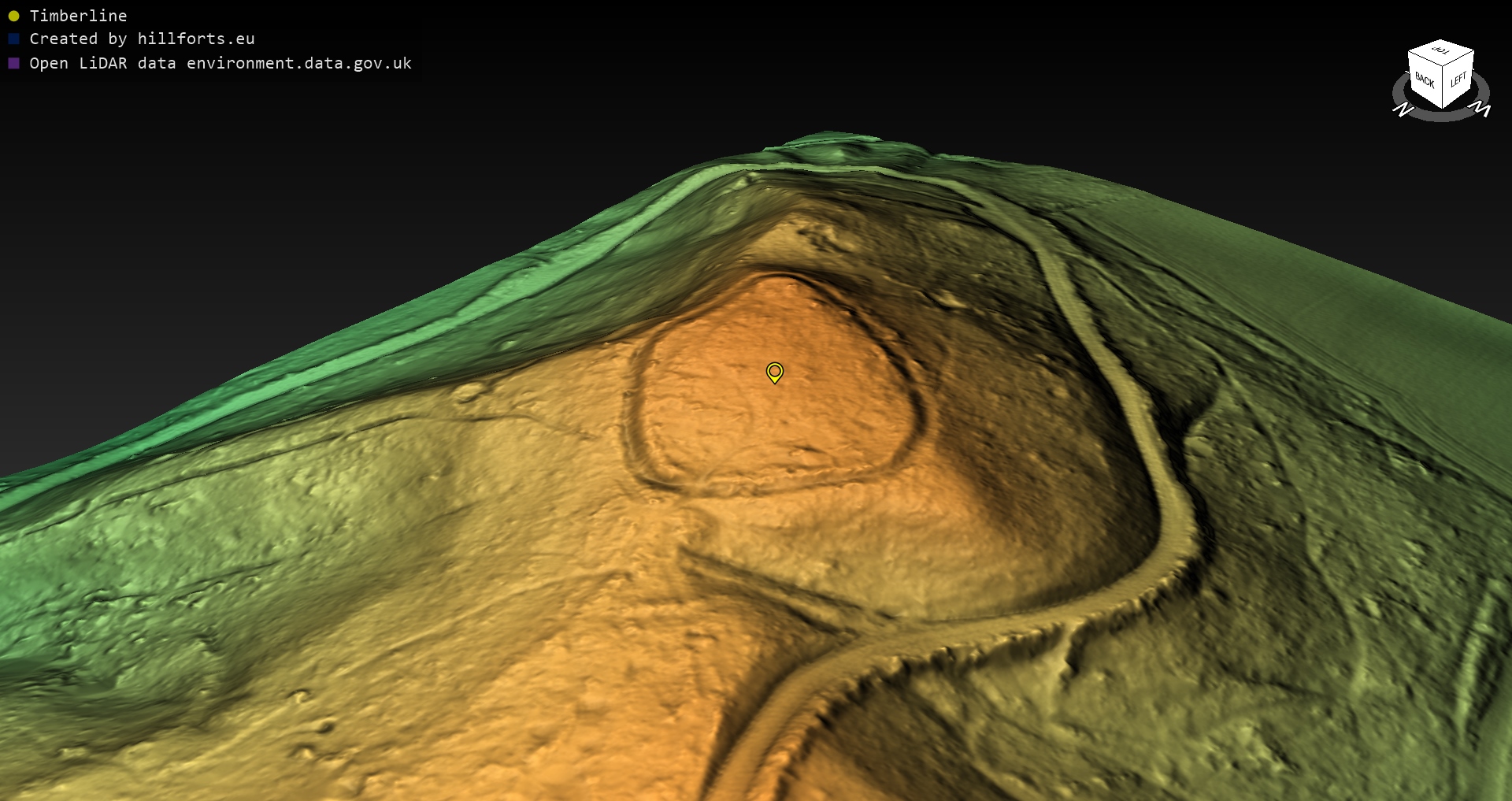This screenshot has height=801, width=1512.
Task: Toggle the 'Created by hillforts.eu' legend entry
Action: pos(142,39)
